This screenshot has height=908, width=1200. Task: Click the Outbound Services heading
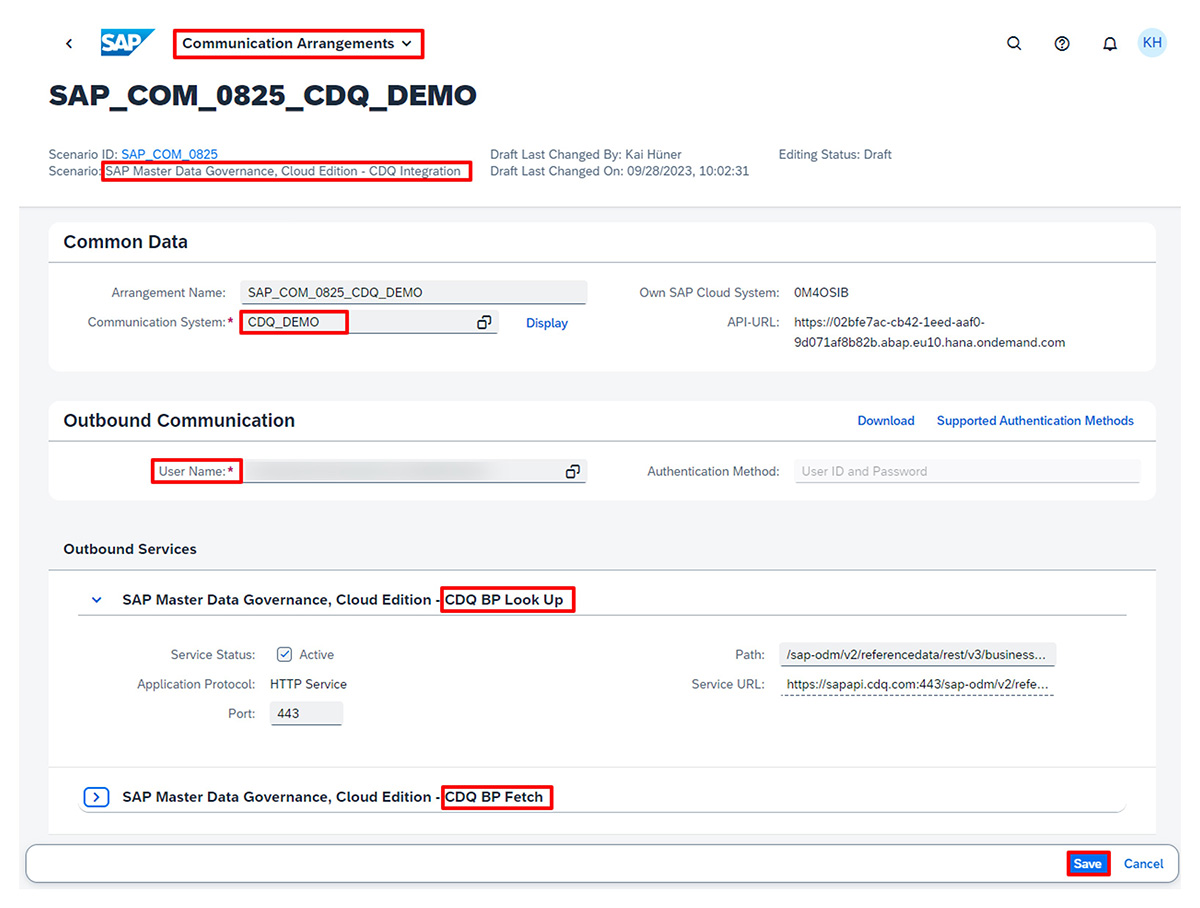(x=130, y=549)
